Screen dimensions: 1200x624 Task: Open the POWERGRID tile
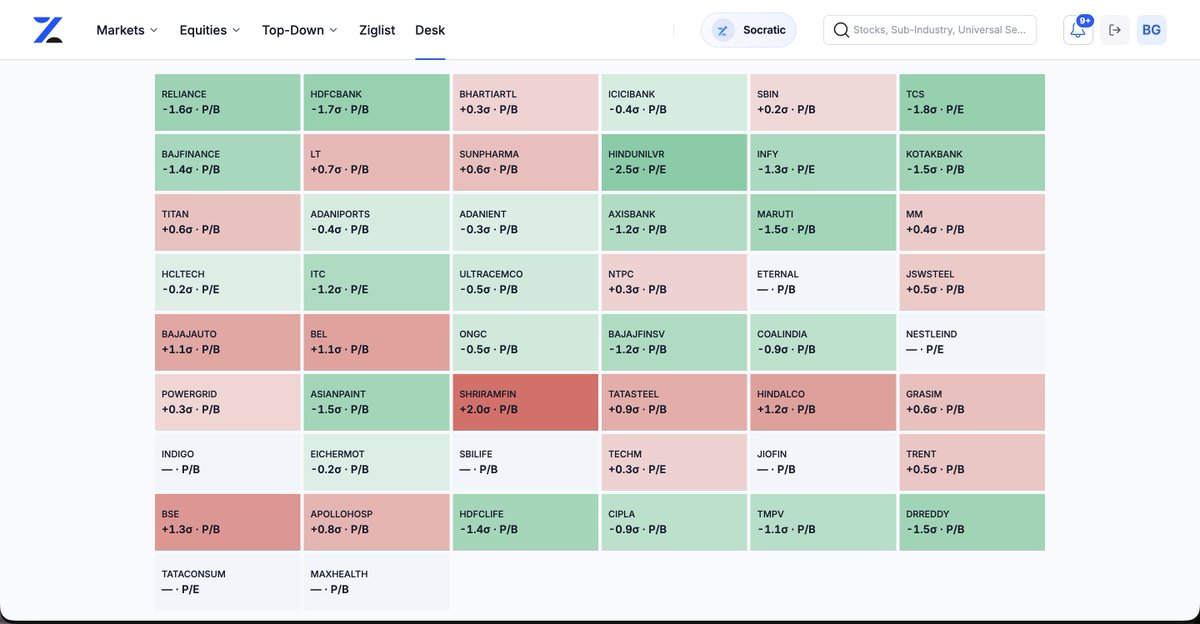pyautogui.click(x=227, y=402)
